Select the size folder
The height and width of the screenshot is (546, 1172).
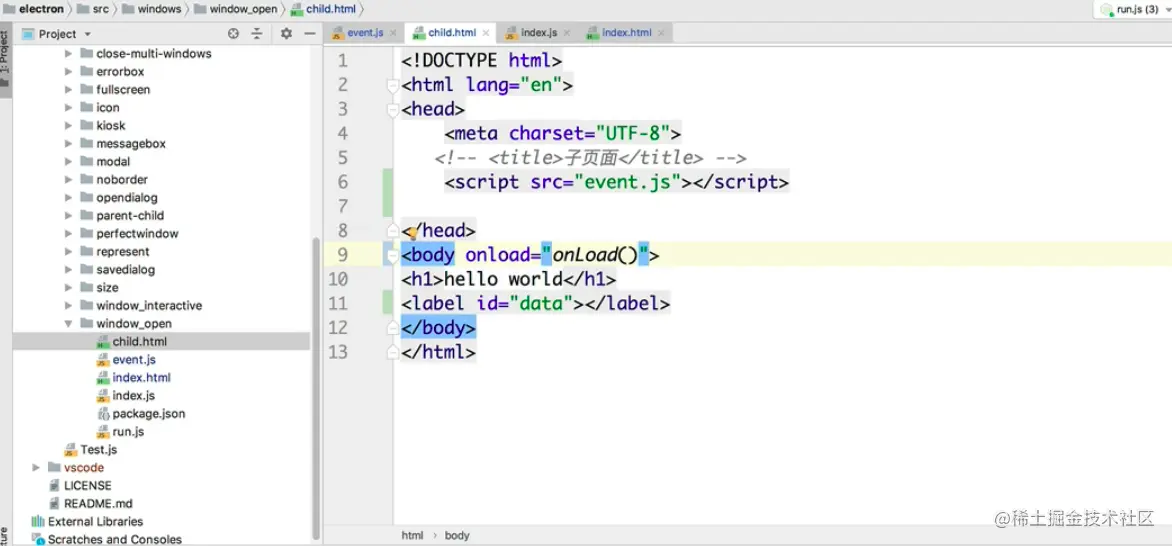107,287
